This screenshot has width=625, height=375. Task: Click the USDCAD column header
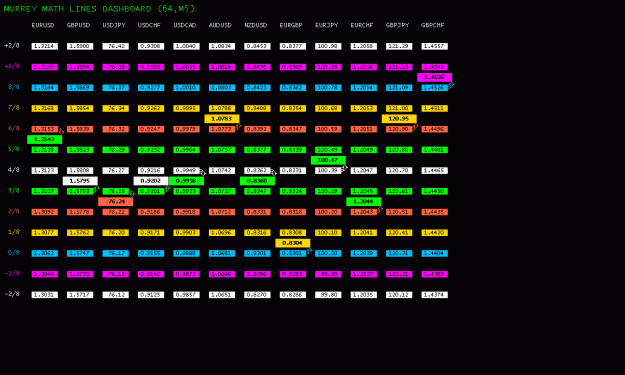tap(185, 25)
